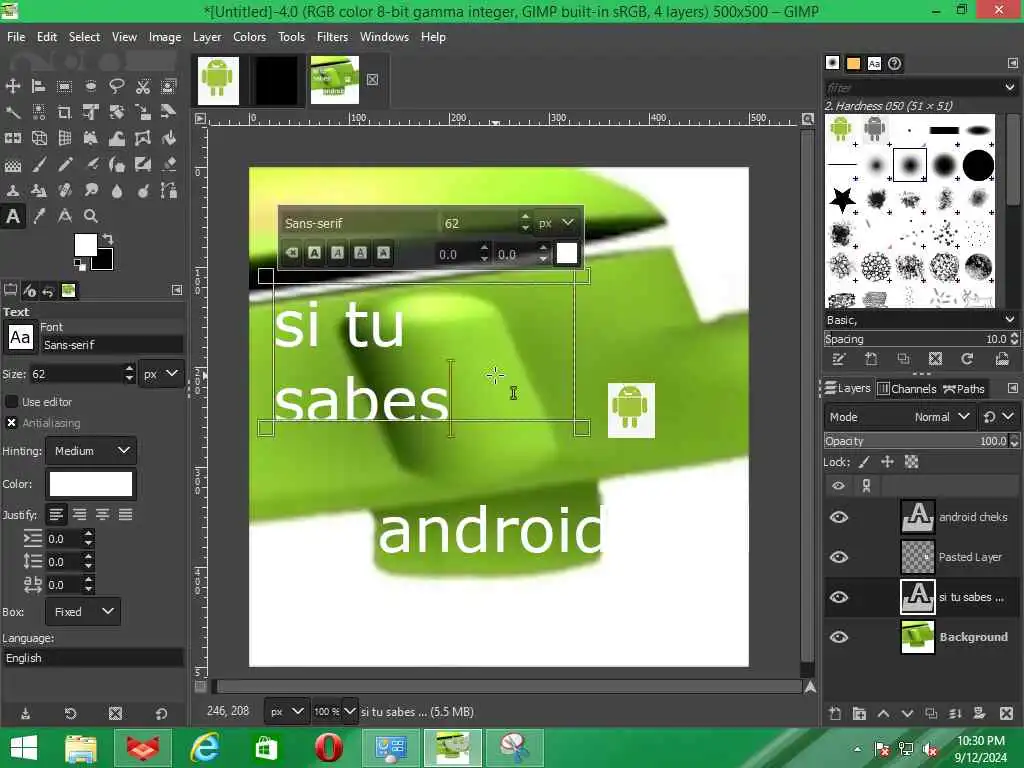Choose the Smudge tool

pyautogui.click(x=90, y=190)
